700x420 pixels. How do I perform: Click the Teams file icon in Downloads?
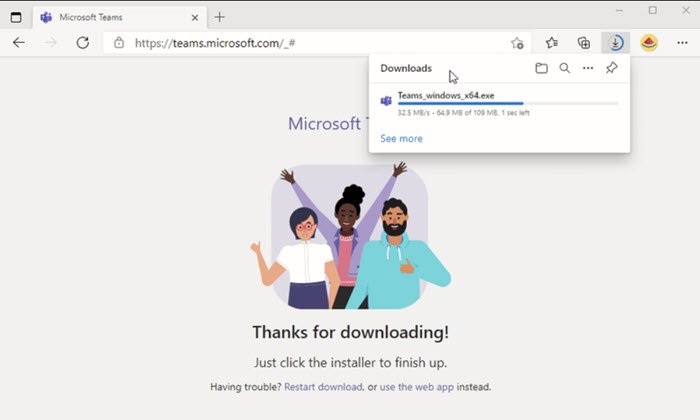click(x=386, y=101)
